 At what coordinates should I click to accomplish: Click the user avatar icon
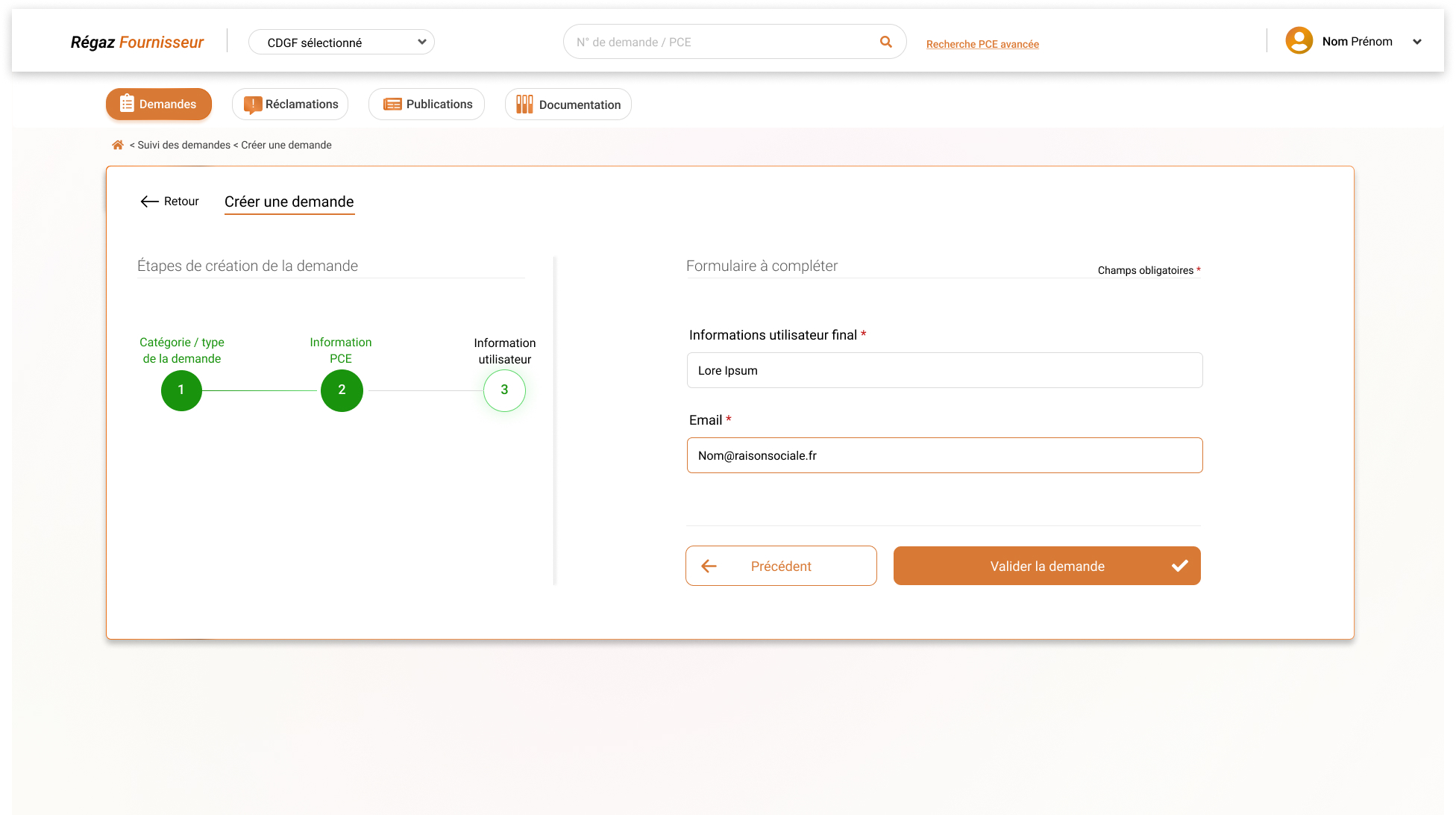click(x=1299, y=41)
